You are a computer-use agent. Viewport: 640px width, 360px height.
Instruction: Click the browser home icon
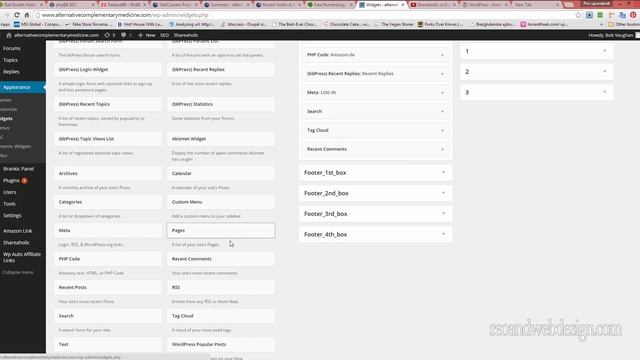(x=27, y=15)
